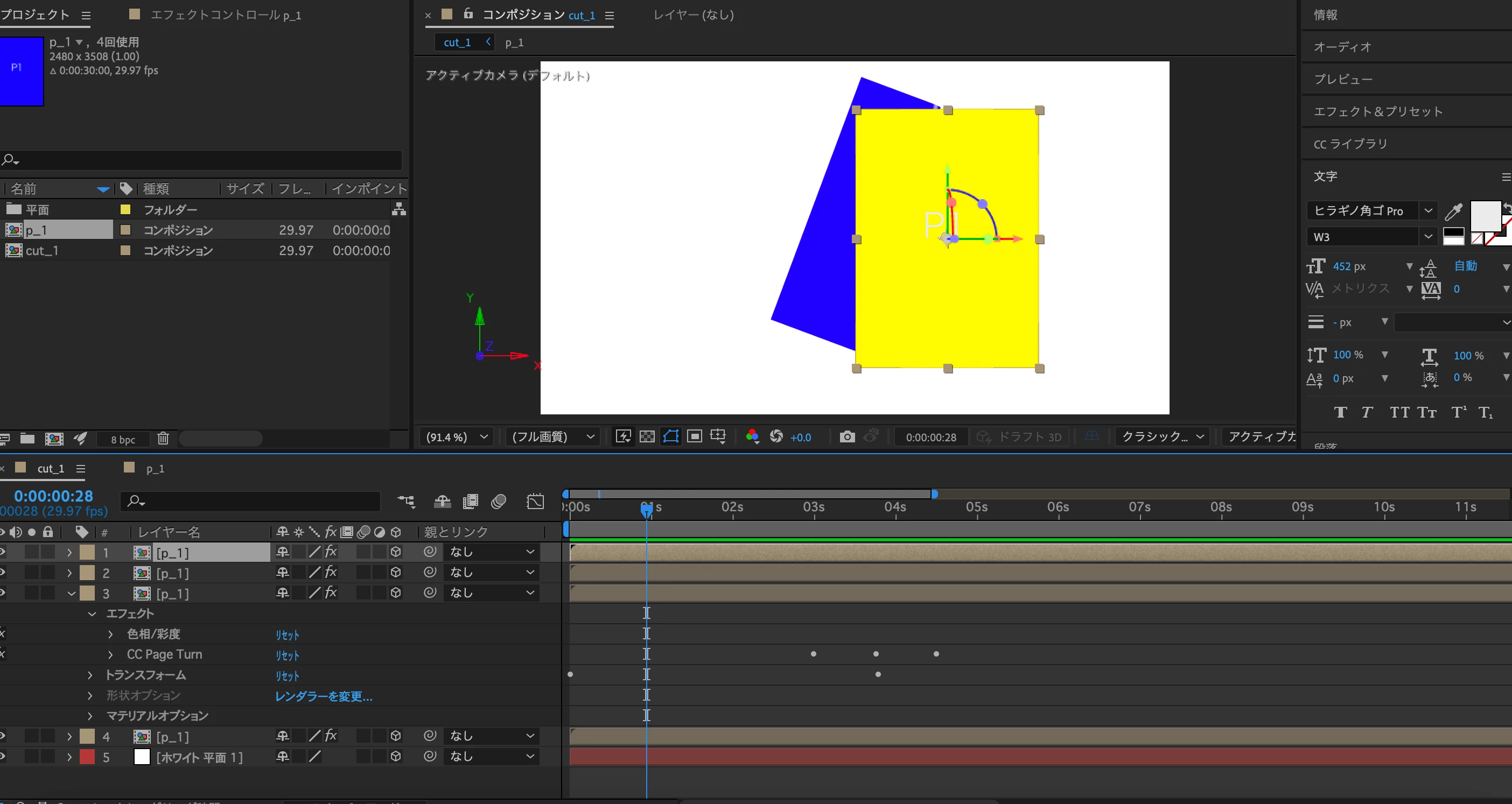The image size is (1512, 804).
Task: Click the new composition icon
Action: (x=54, y=439)
